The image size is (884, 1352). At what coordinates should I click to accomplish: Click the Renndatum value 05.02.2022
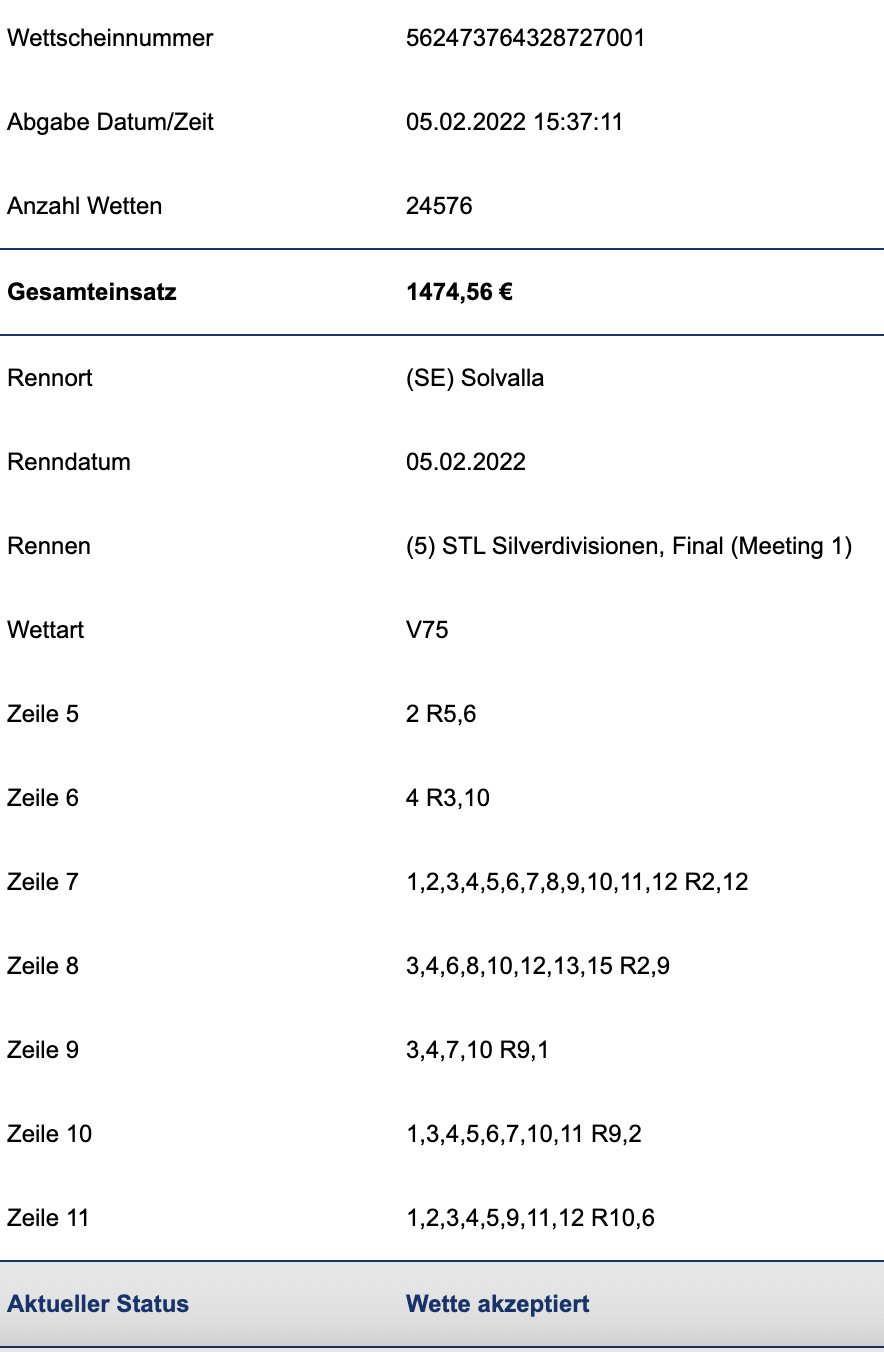pos(466,462)
